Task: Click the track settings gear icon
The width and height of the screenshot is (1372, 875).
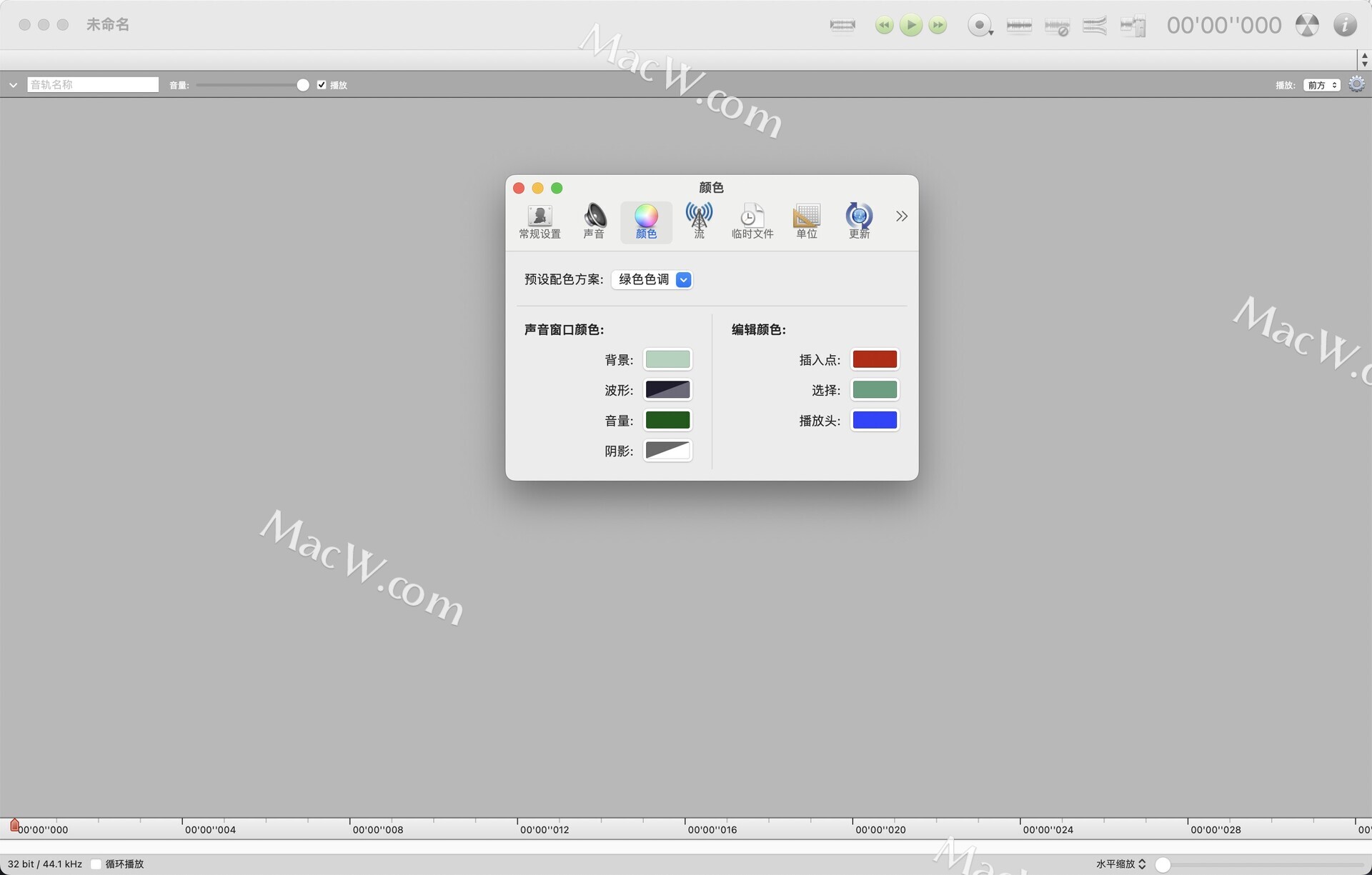Action: tap(1356, 84)
